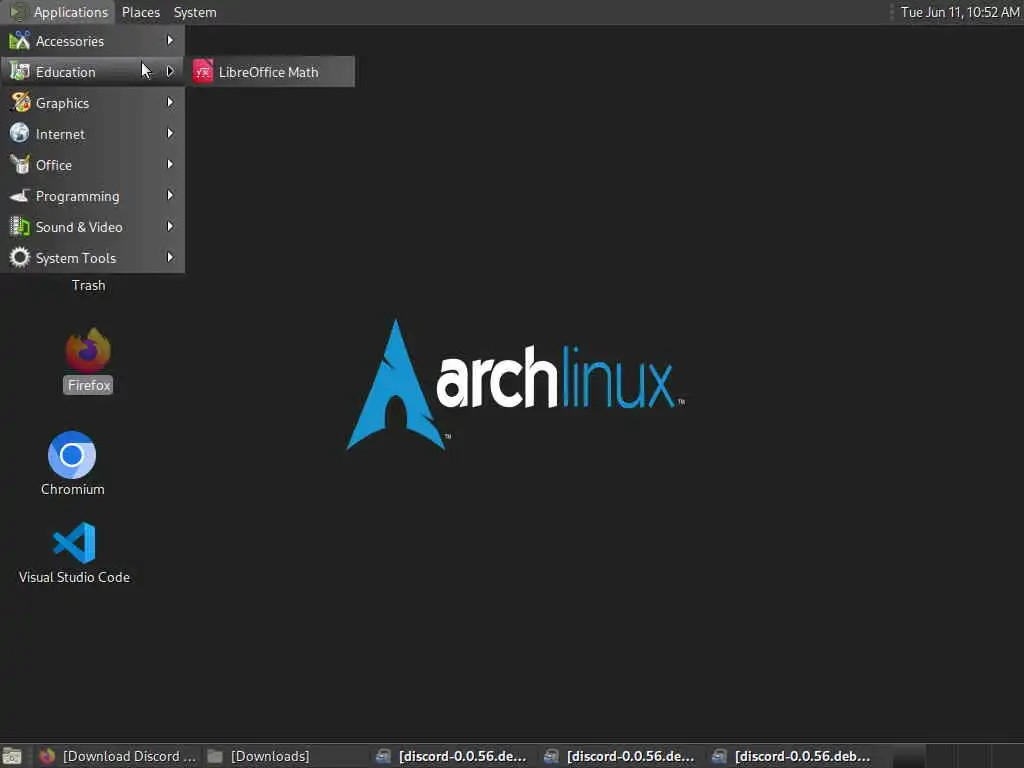Screen dimensions: 1024x768
Task: Click the System Tools gear icon
Action: [x=20, y=258]
